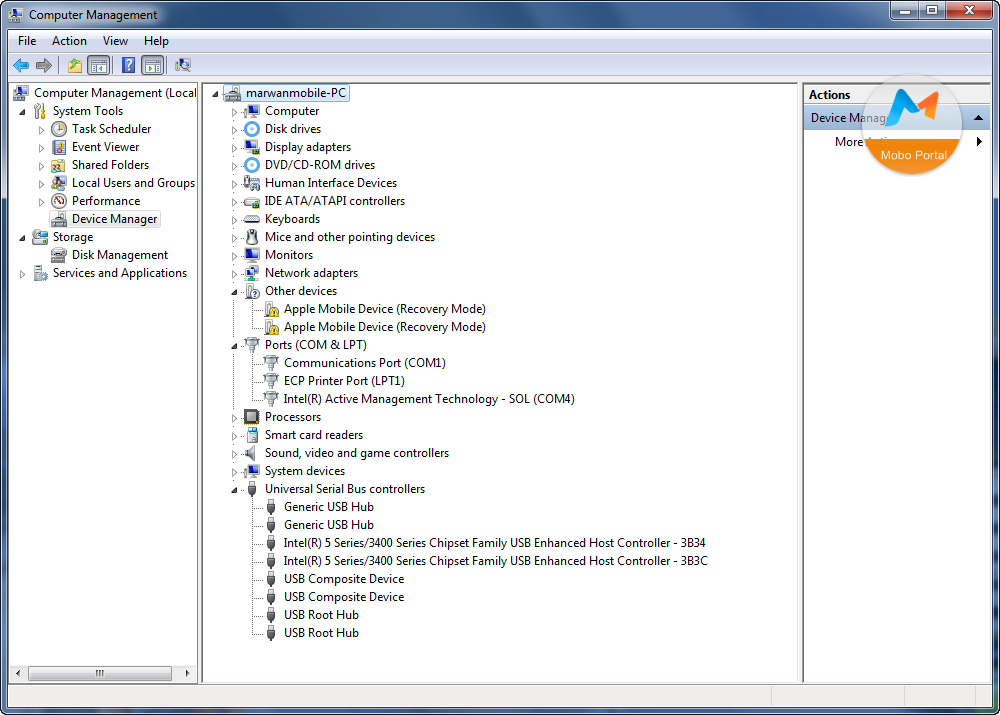Select USB Enhanced Host Controller - 3B34
Screen dimensions: 1000x715
[494, 543]
